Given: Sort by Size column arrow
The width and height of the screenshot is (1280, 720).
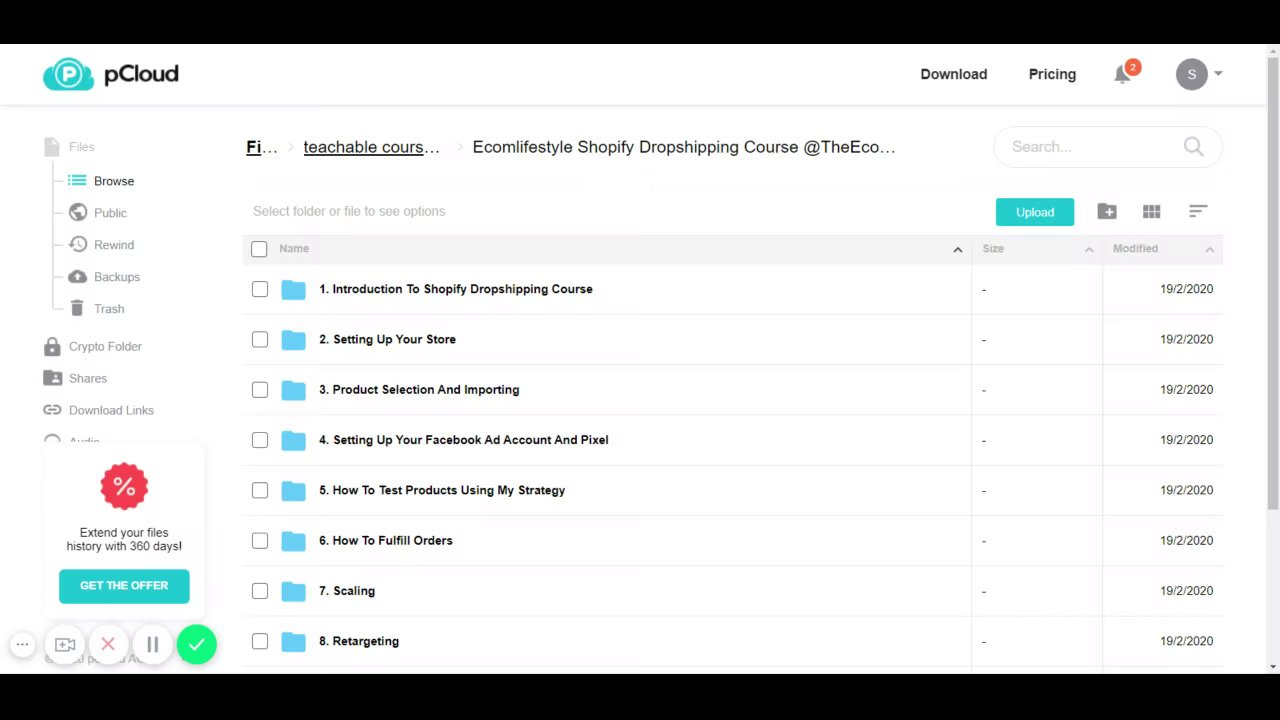Looking at the screenshot, I should (x=1089, y=249).
